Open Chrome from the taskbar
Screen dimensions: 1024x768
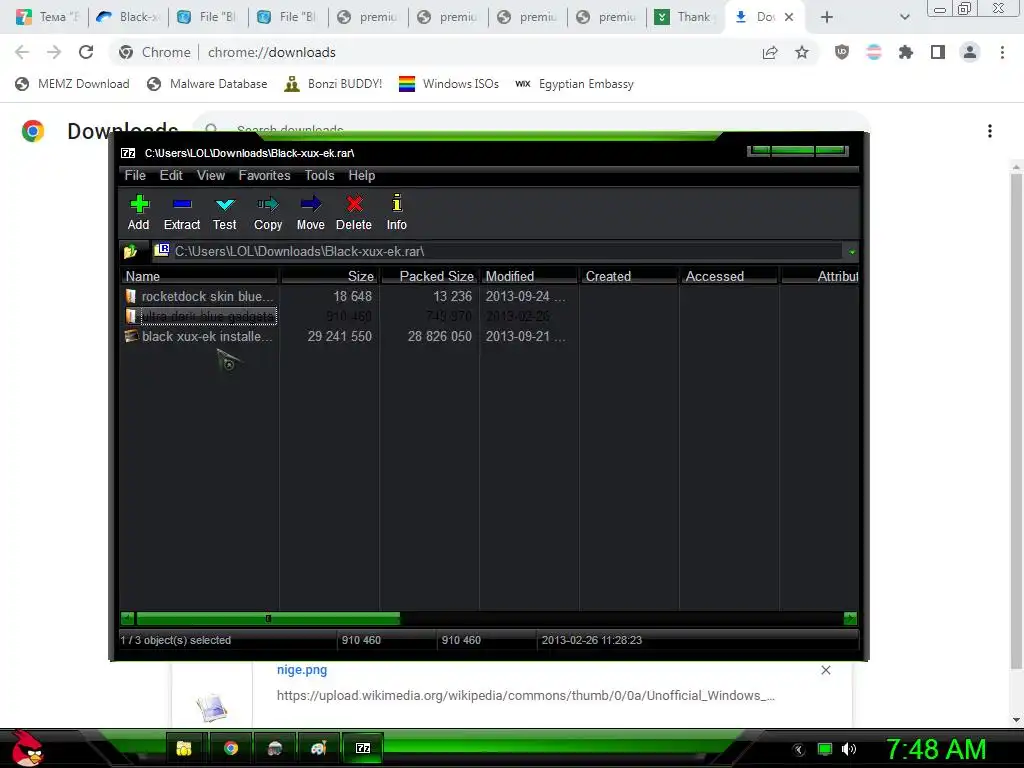point(231,748)
